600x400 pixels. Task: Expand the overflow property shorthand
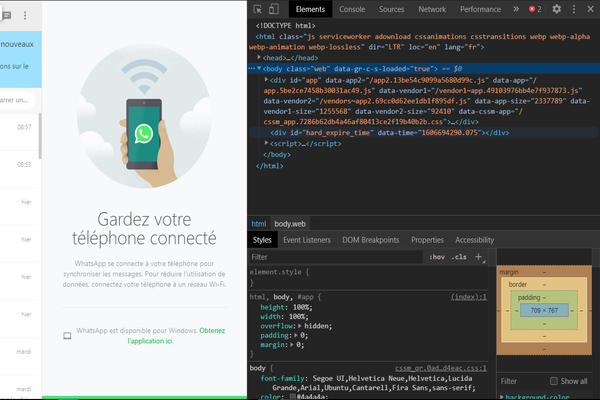(x=300, y=326)
